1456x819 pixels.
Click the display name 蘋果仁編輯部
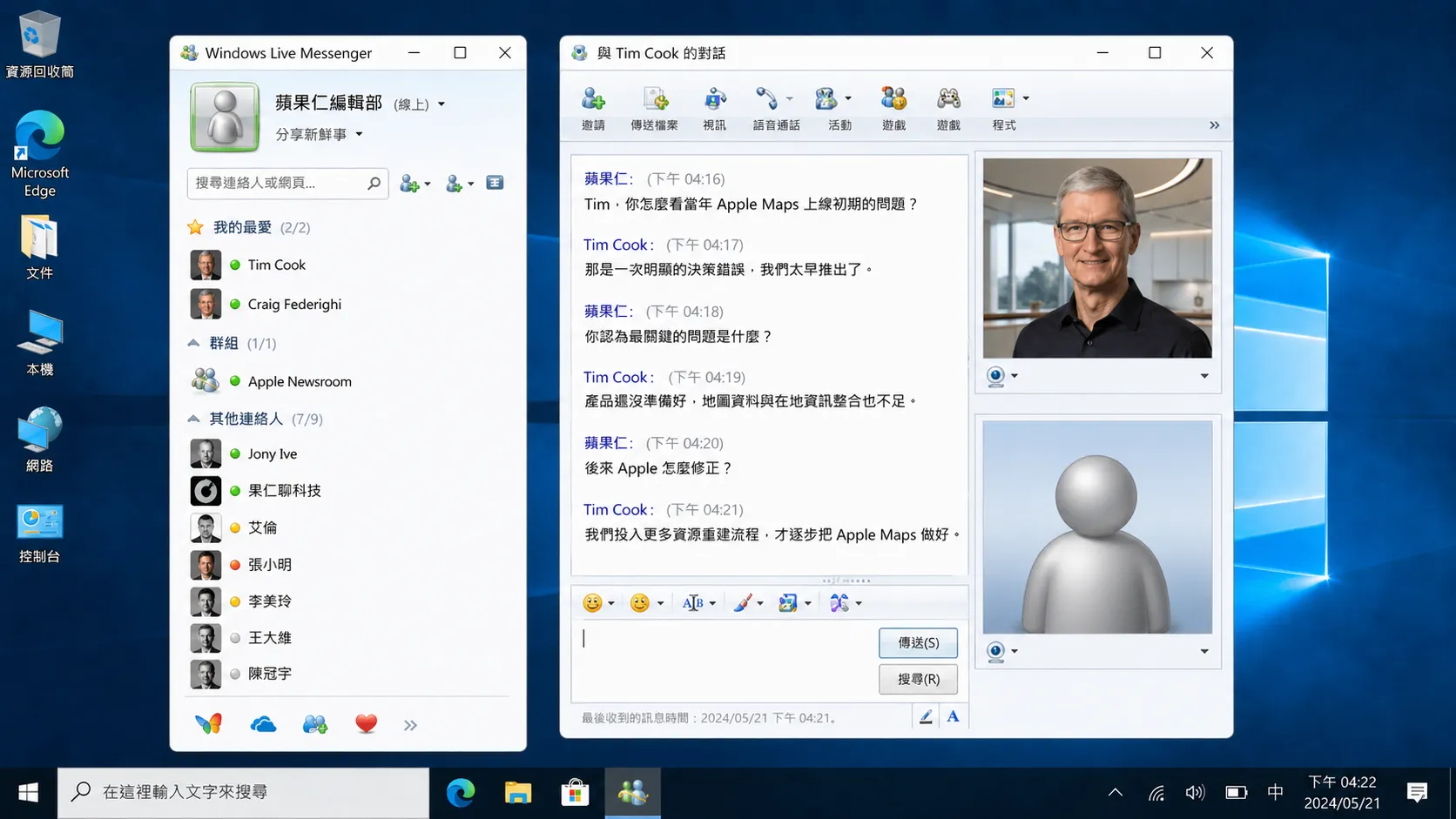[x=328, y=103]
